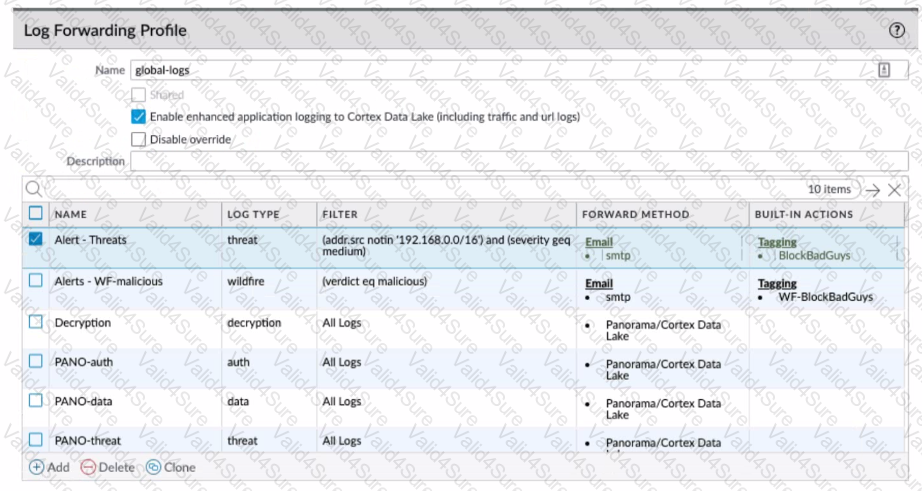Click into the Description input field
This screenshot has height=491, width=922.
point(519,161)
